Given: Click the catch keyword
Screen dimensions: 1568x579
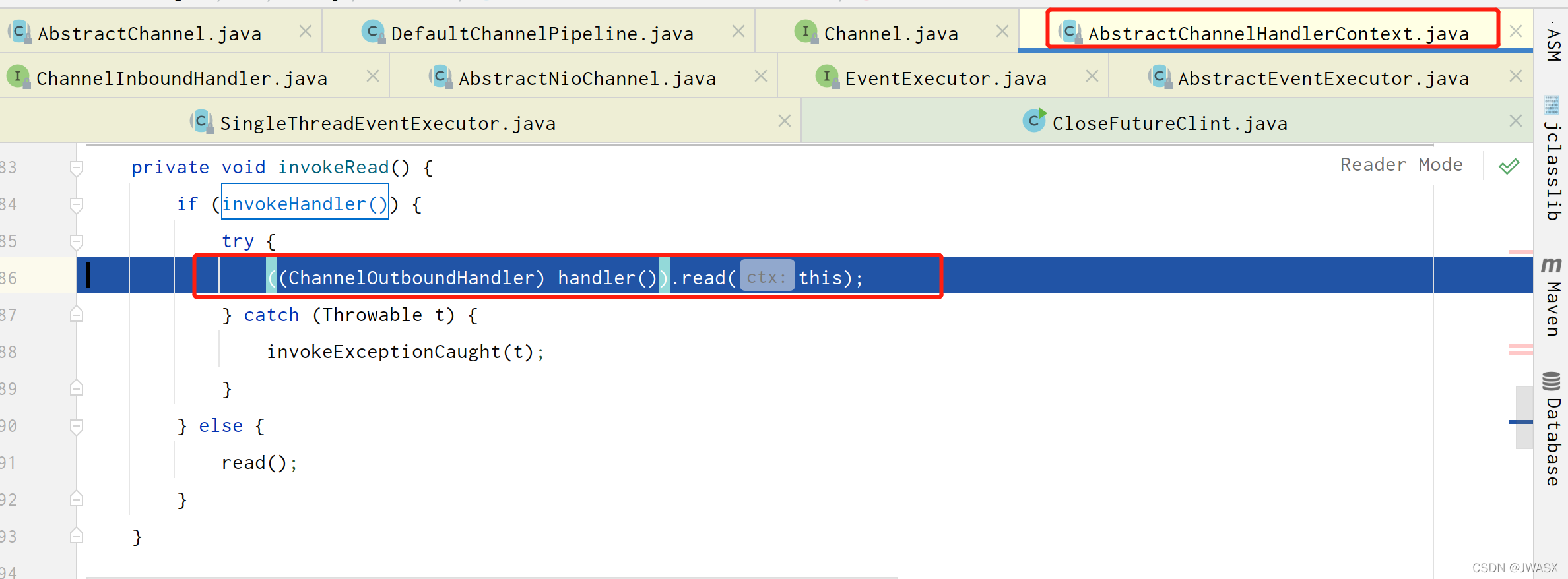Looking at the screenshot, I should [x=271, y=315].
